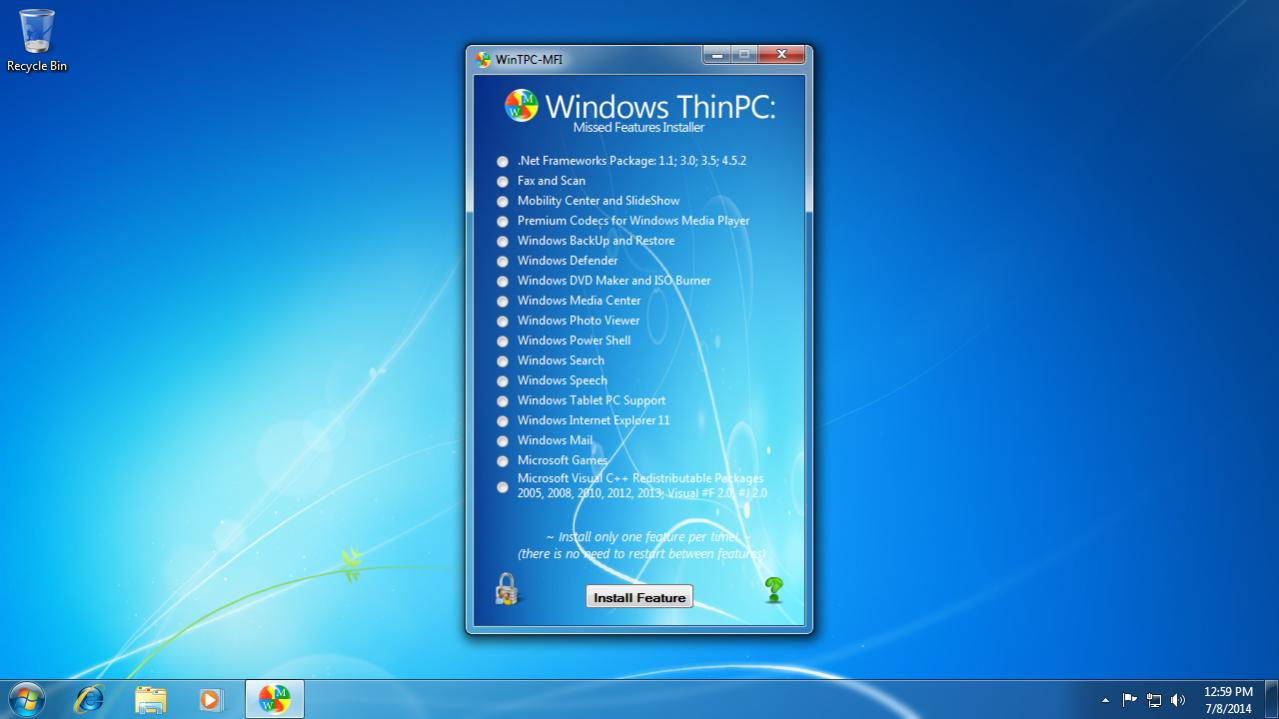Open help via green question mark icon

[x=773, y=590]
